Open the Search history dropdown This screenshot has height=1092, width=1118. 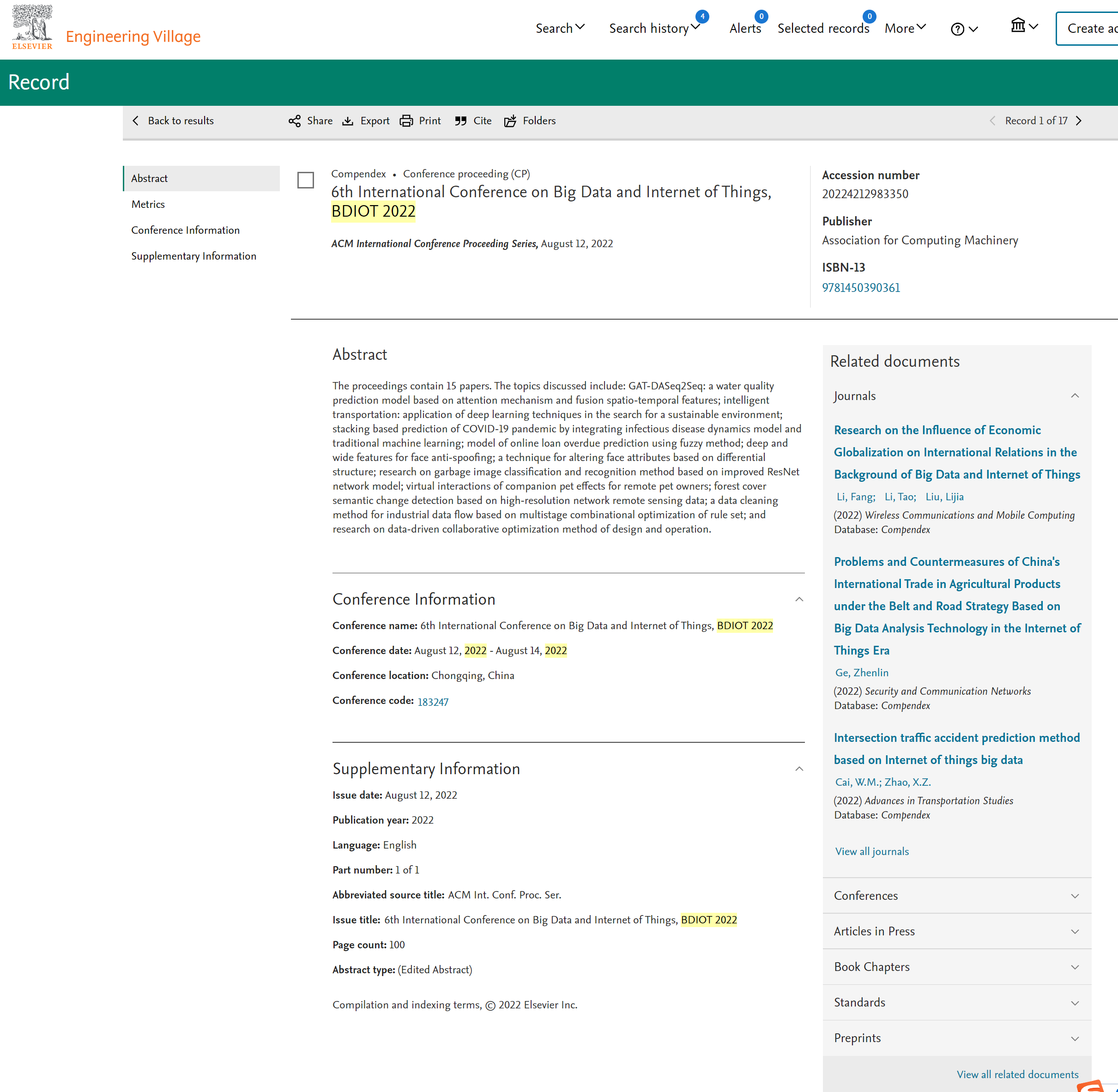[x=654, y=28]
